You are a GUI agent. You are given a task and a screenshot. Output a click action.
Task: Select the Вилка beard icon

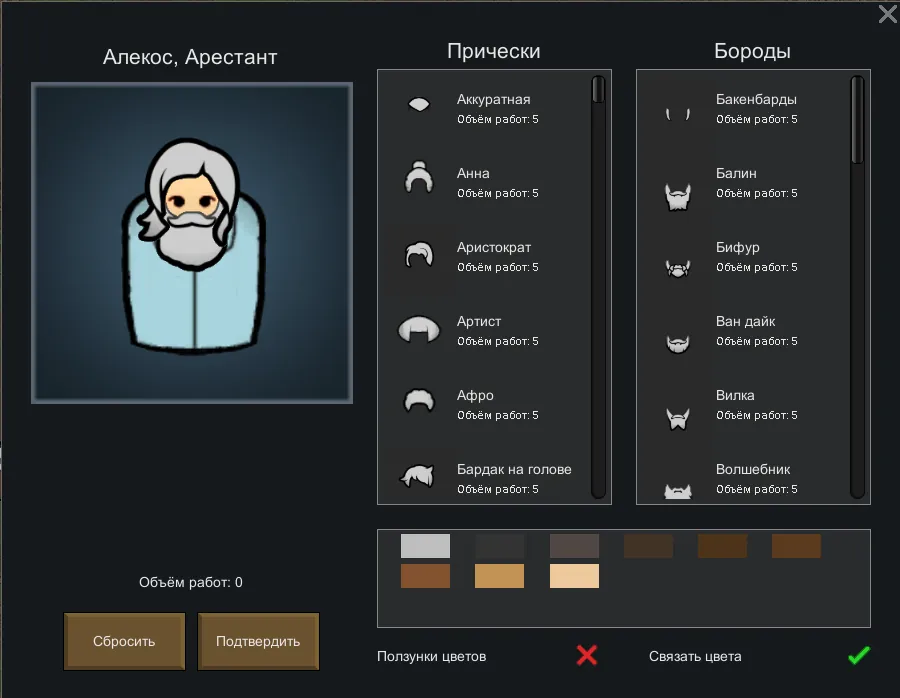click(x=678, y=416)
